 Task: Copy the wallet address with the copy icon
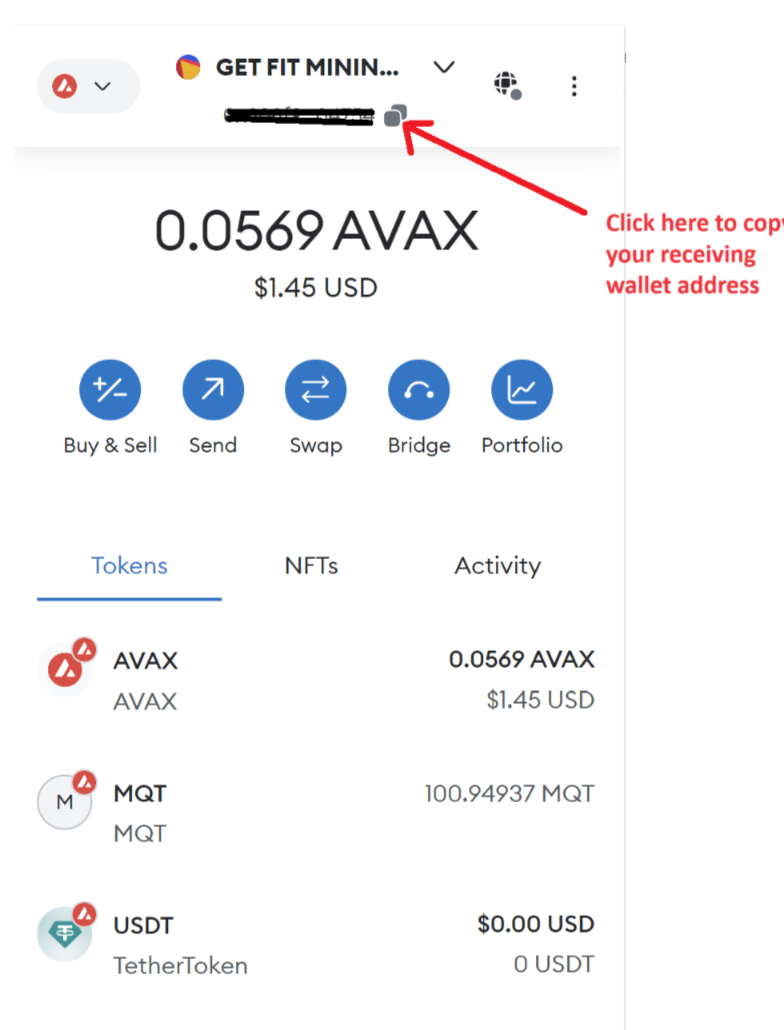click(x=395, y=116)
